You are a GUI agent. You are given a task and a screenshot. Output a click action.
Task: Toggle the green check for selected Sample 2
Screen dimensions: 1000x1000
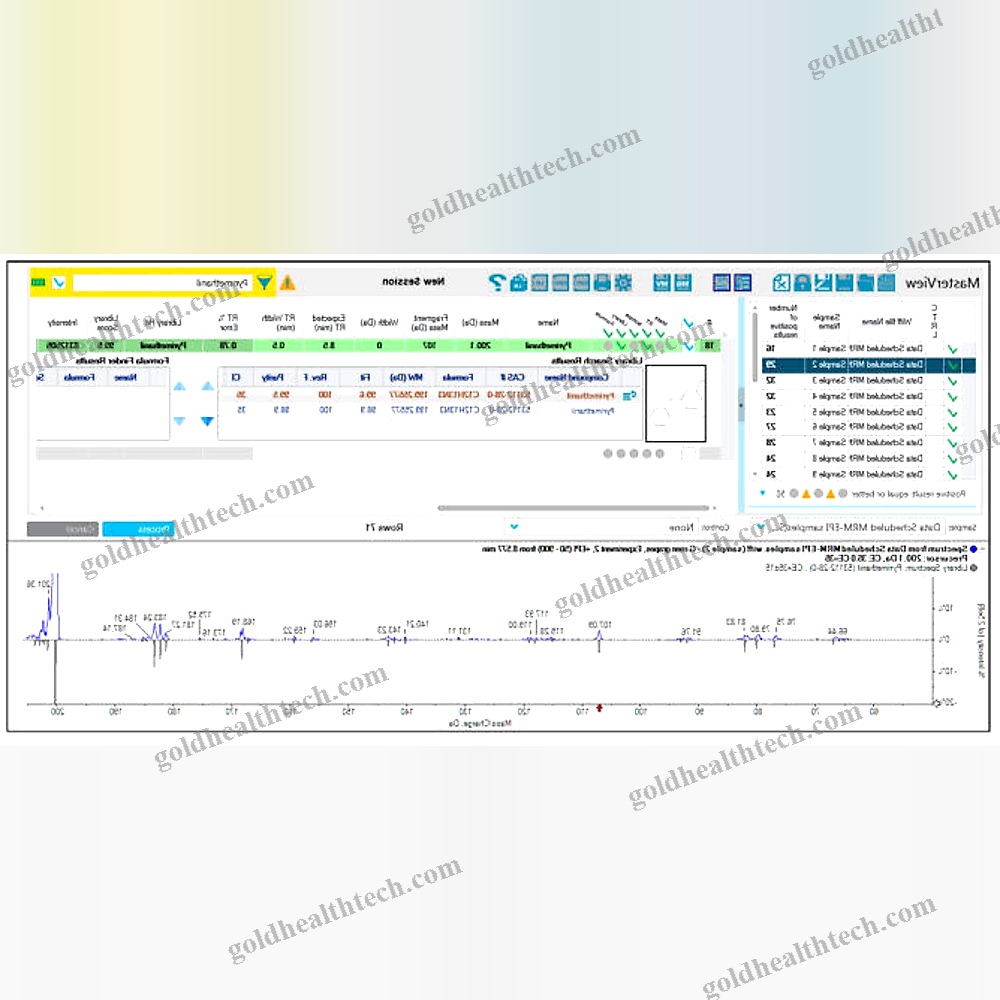(x=952, y=365)
